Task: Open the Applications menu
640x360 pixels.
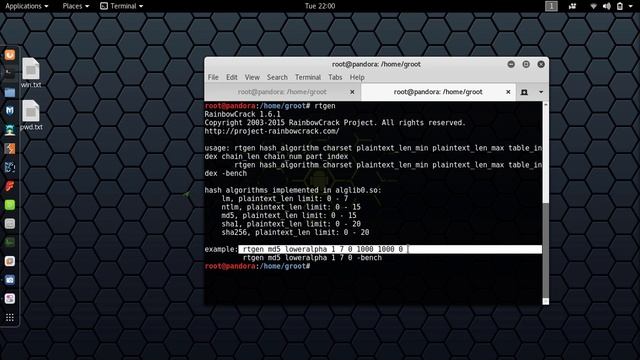Action: pyautogui.click(x=27, y=6)
